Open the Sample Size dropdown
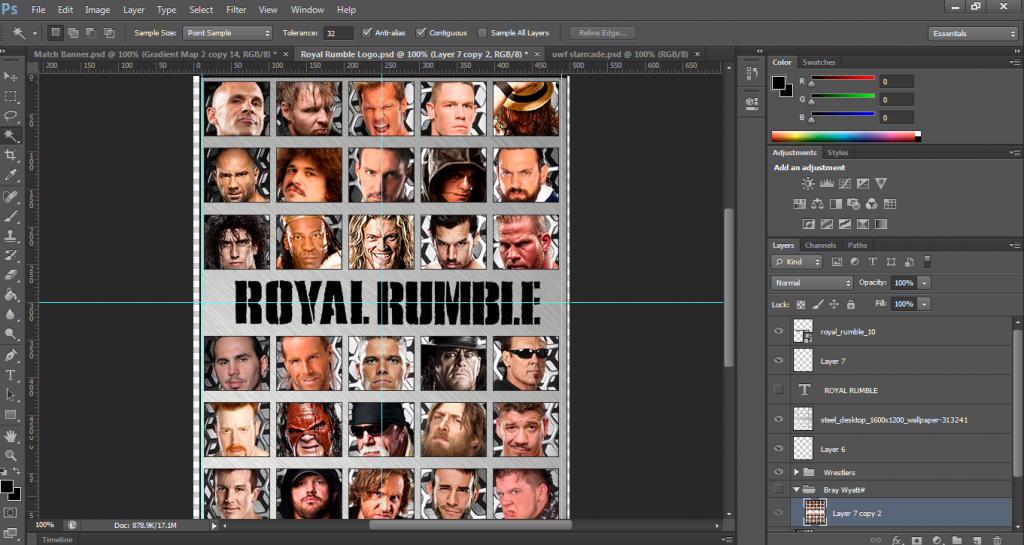 [227, 33]
